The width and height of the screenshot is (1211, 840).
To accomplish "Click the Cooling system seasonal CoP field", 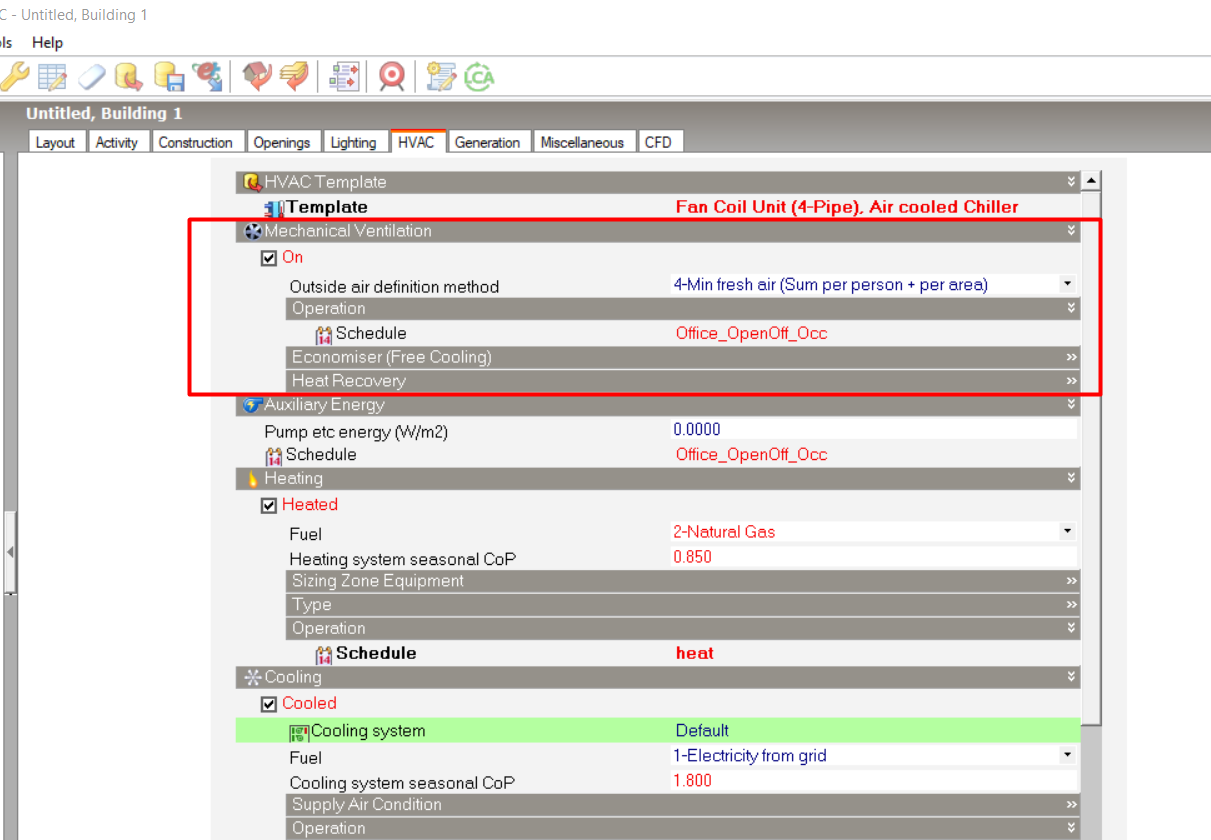I will coord(873,781).
